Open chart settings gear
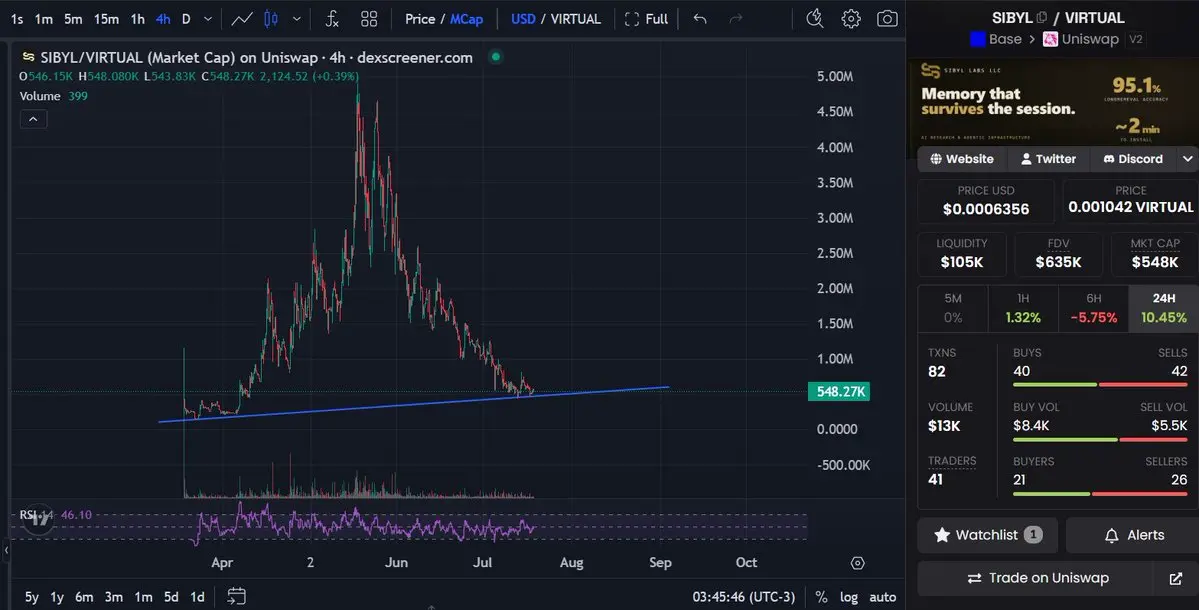 851,18
